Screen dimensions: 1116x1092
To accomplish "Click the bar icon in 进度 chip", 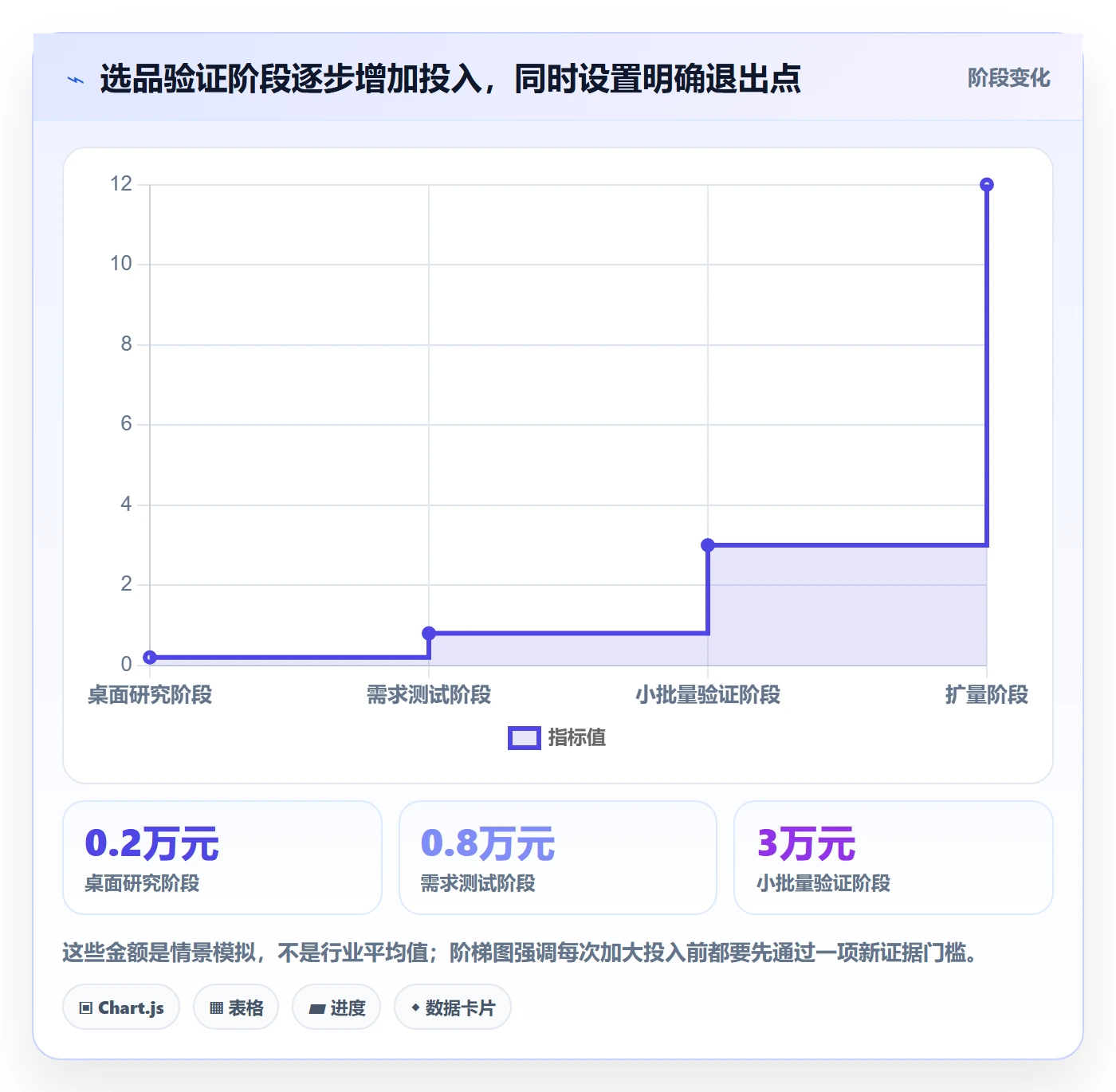I will click(x=316, y=1009).
